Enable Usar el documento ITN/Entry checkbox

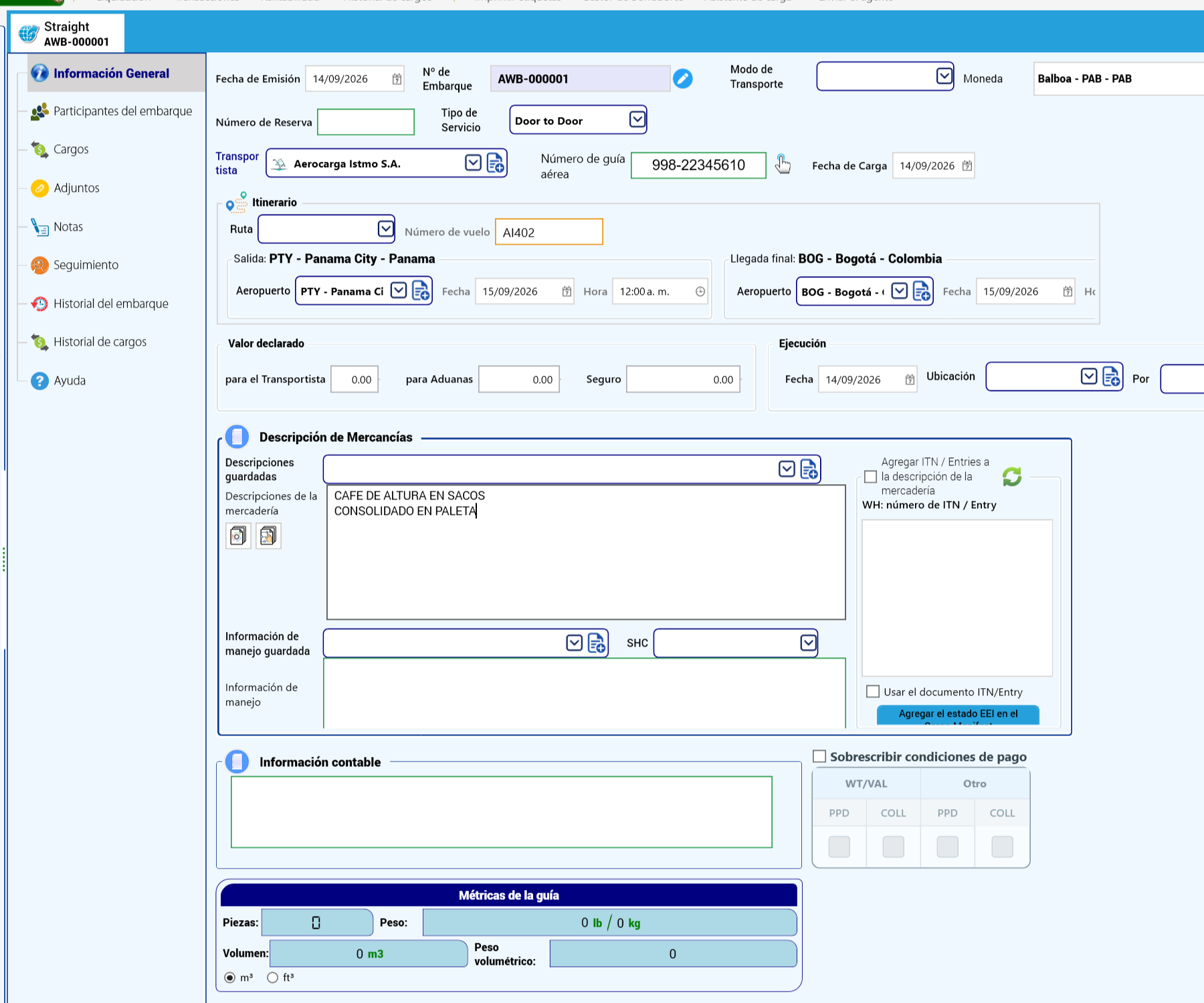[x=873, y=691]
